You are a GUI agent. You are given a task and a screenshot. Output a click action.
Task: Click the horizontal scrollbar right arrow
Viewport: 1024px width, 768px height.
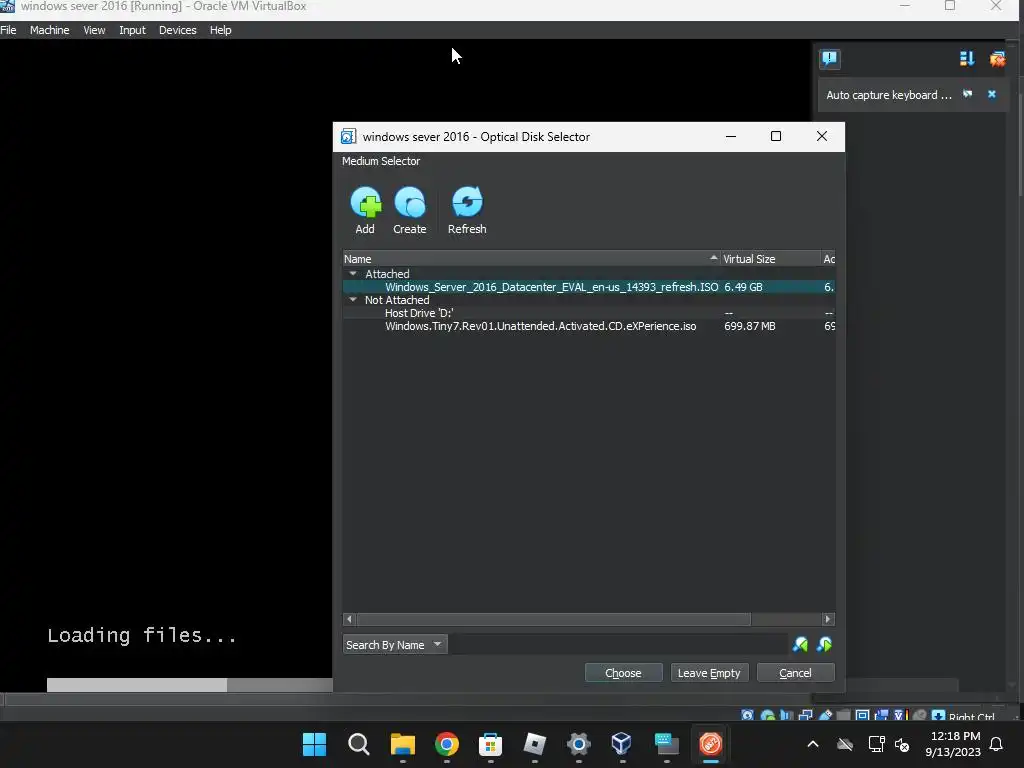pos(828,618)
